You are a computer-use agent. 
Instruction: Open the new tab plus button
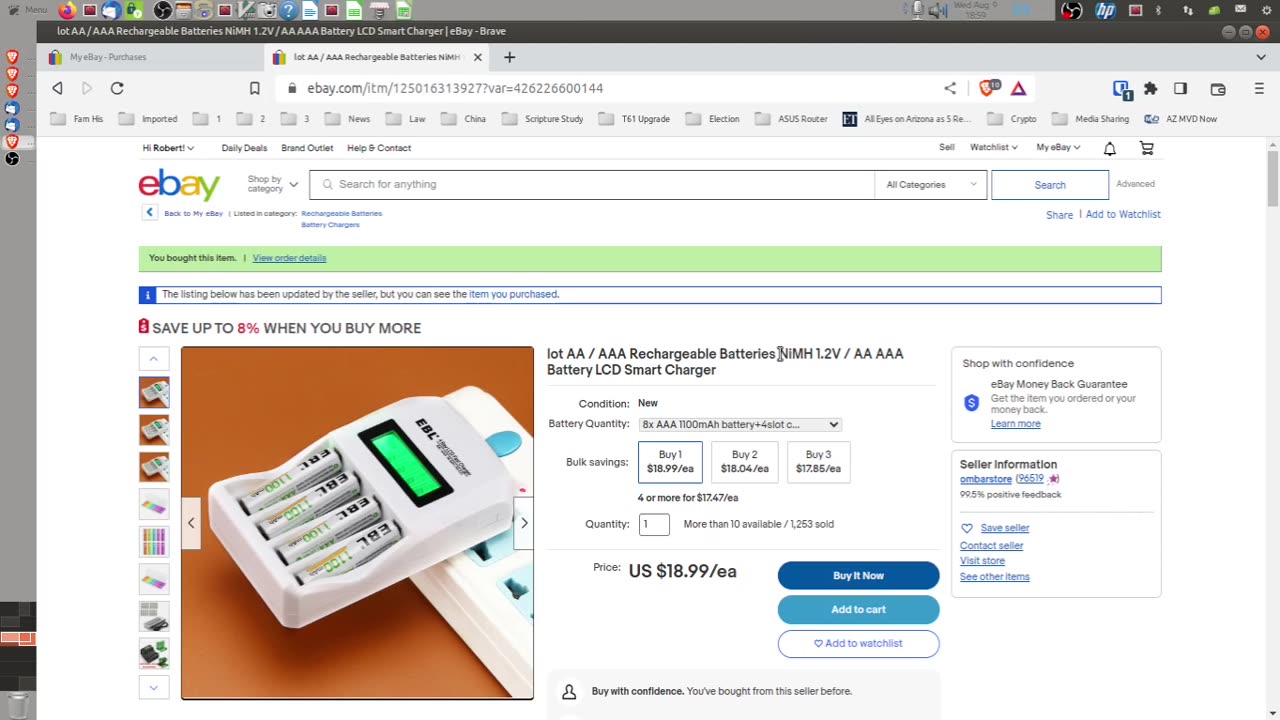coord(509,57)
